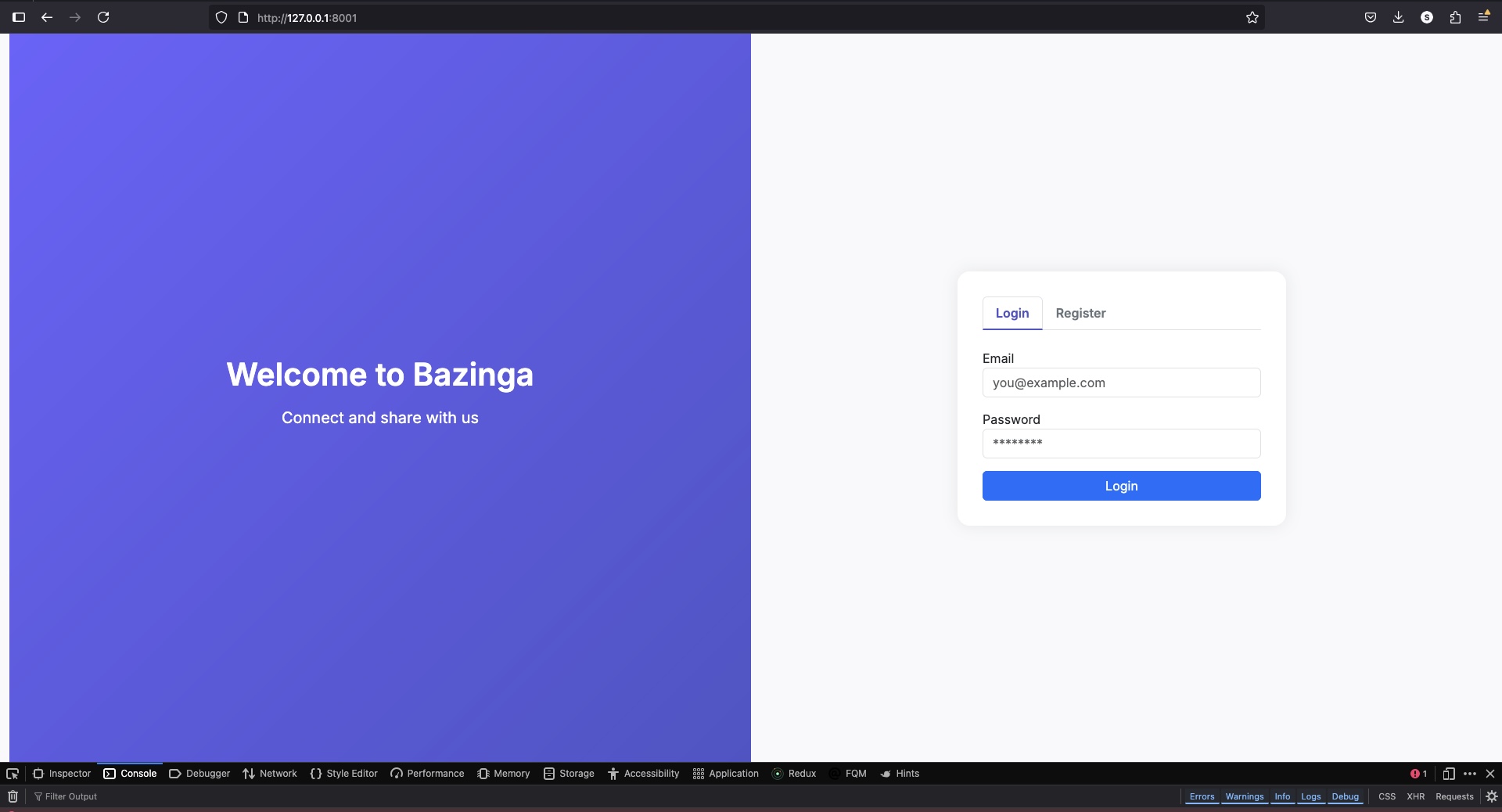Activate the element picker icon in devtools

click(13, 774)
